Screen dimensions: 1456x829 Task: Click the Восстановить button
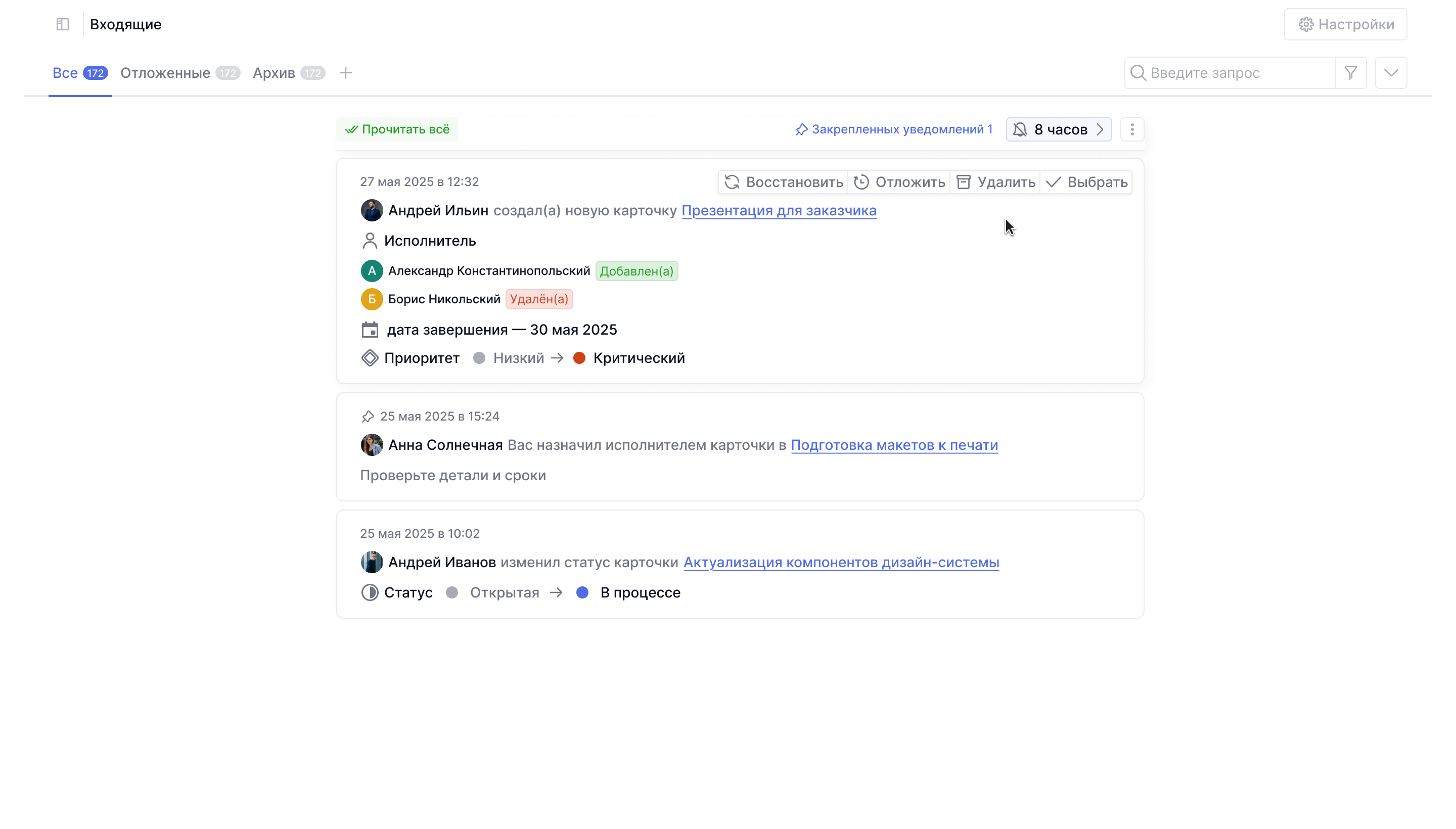coord(783,181)
